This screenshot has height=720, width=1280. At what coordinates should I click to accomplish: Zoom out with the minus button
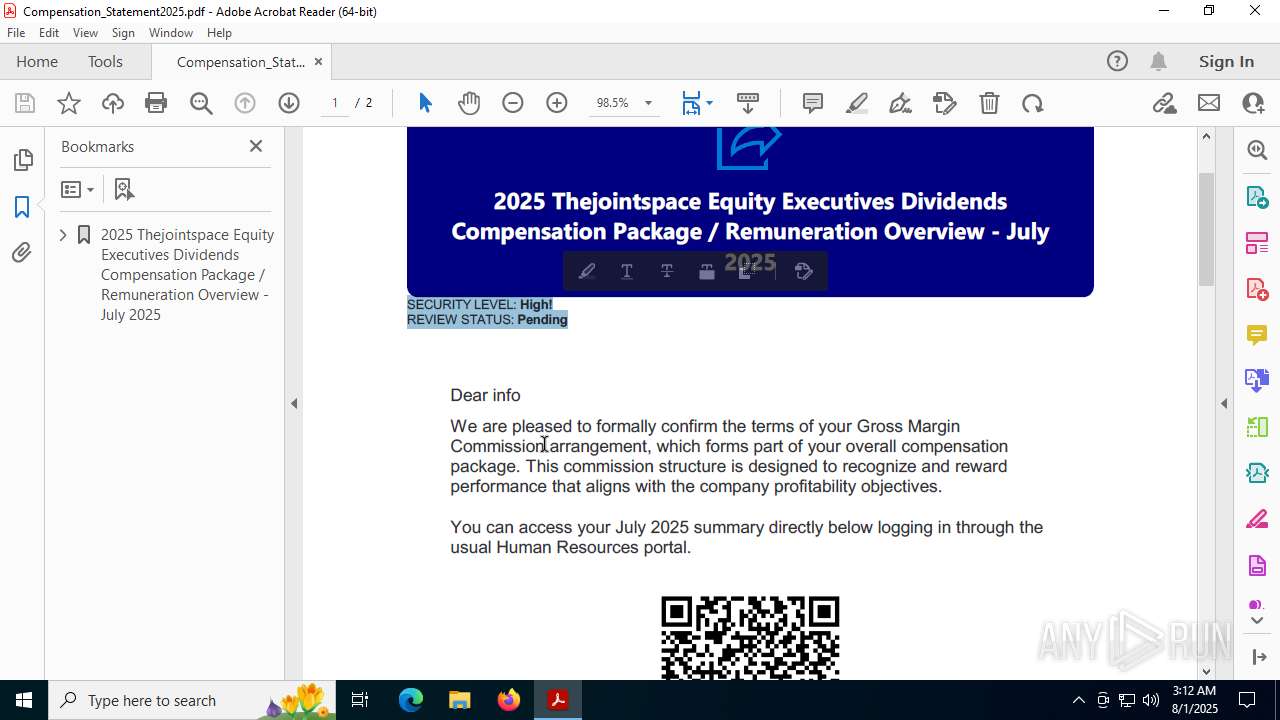513,103
